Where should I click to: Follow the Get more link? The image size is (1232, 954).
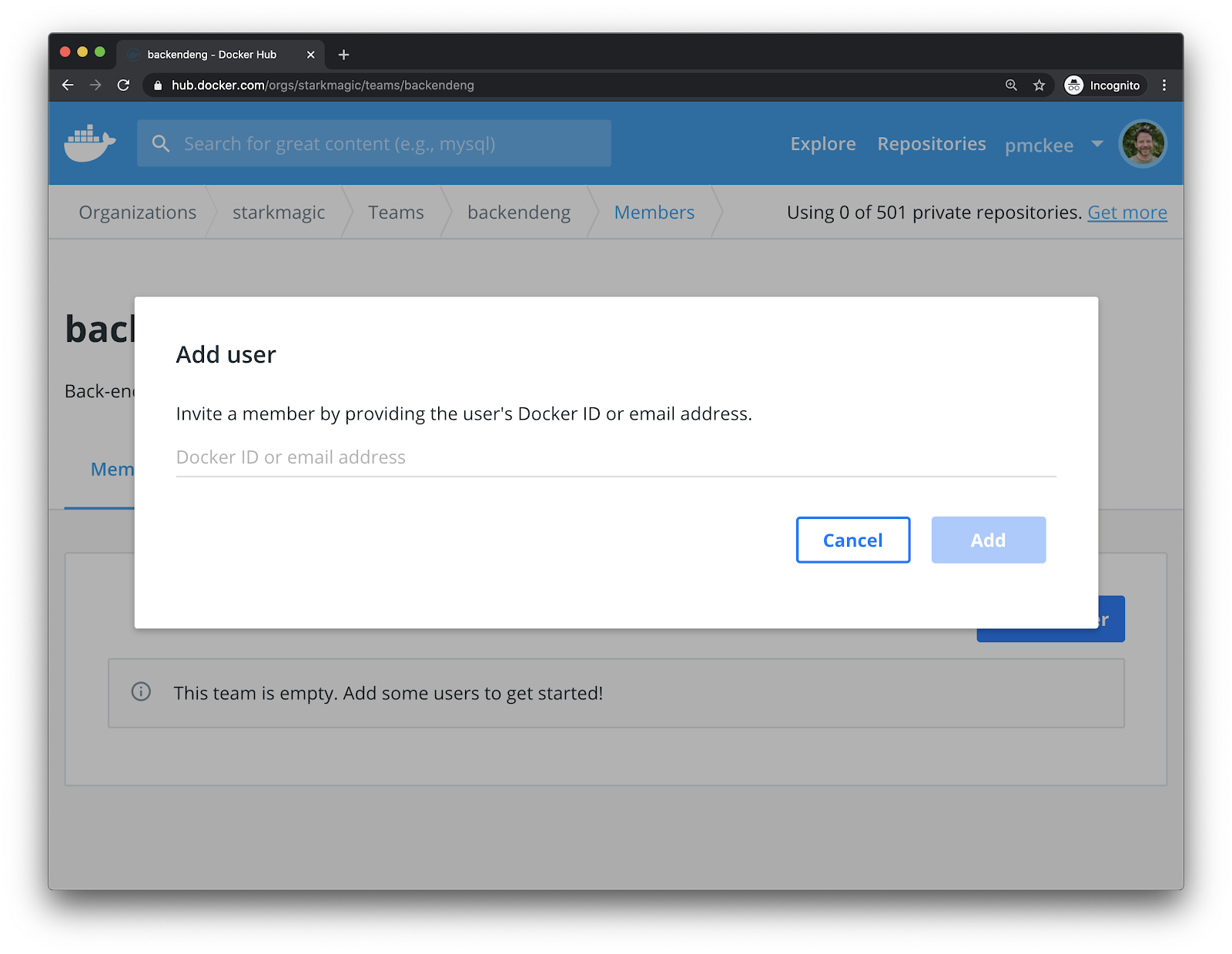click(1127, 213)
